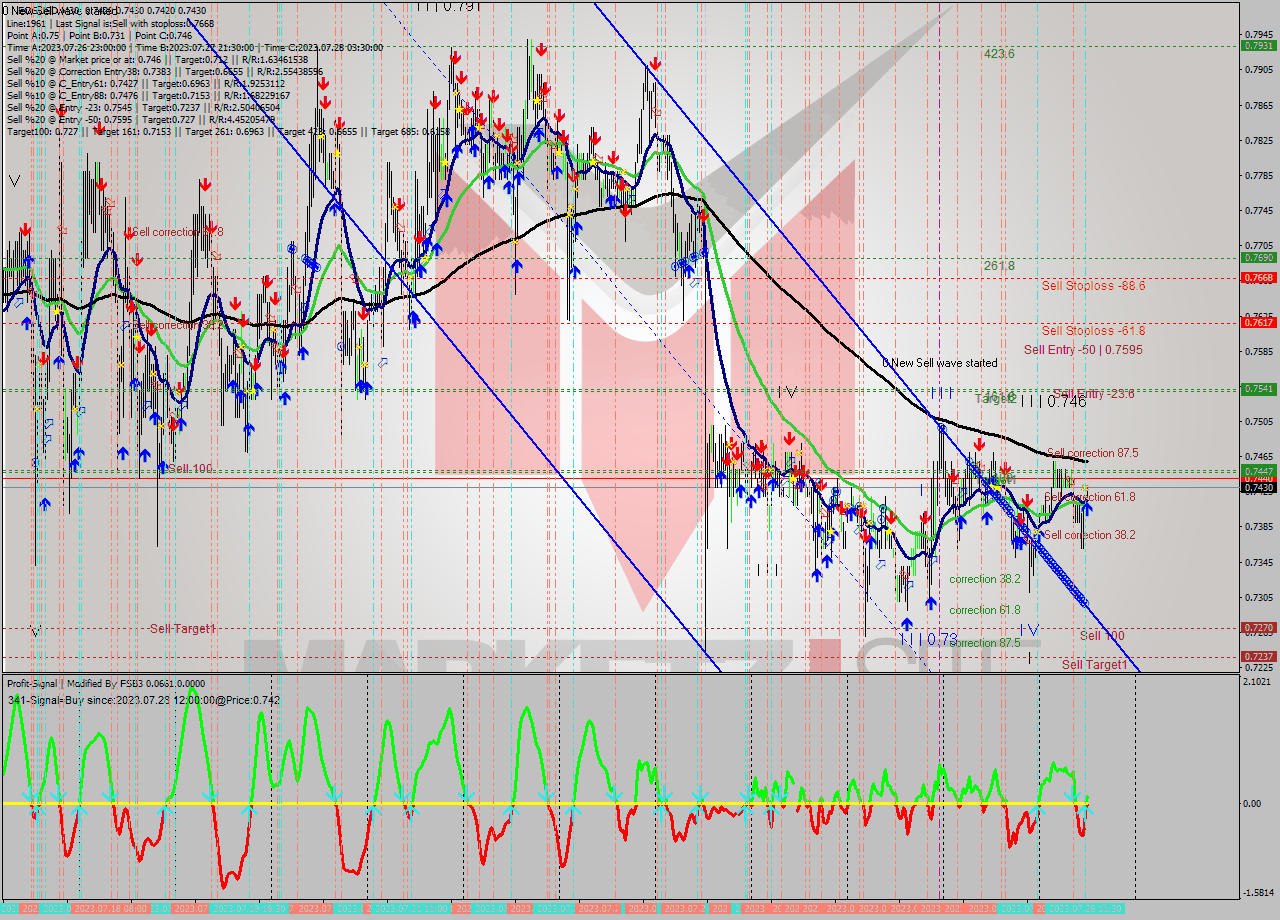Click the 261.8 Fibonacci level label
This screenshot has height=920, width=1280.
(999, 266)
